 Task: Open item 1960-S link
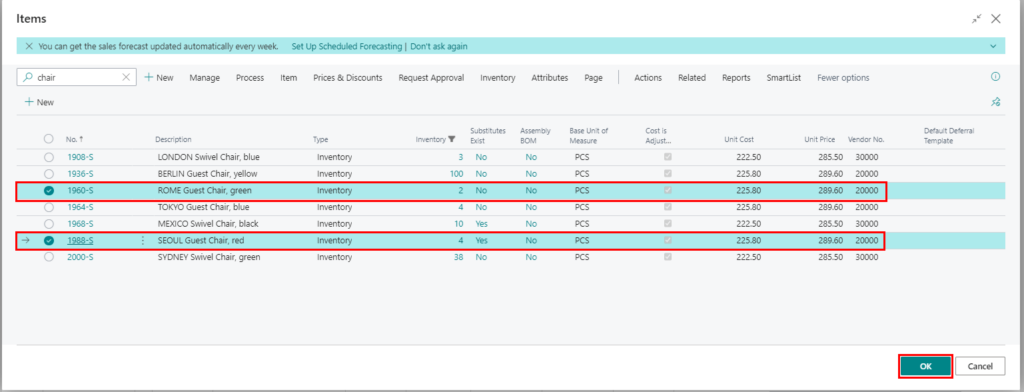80,191
